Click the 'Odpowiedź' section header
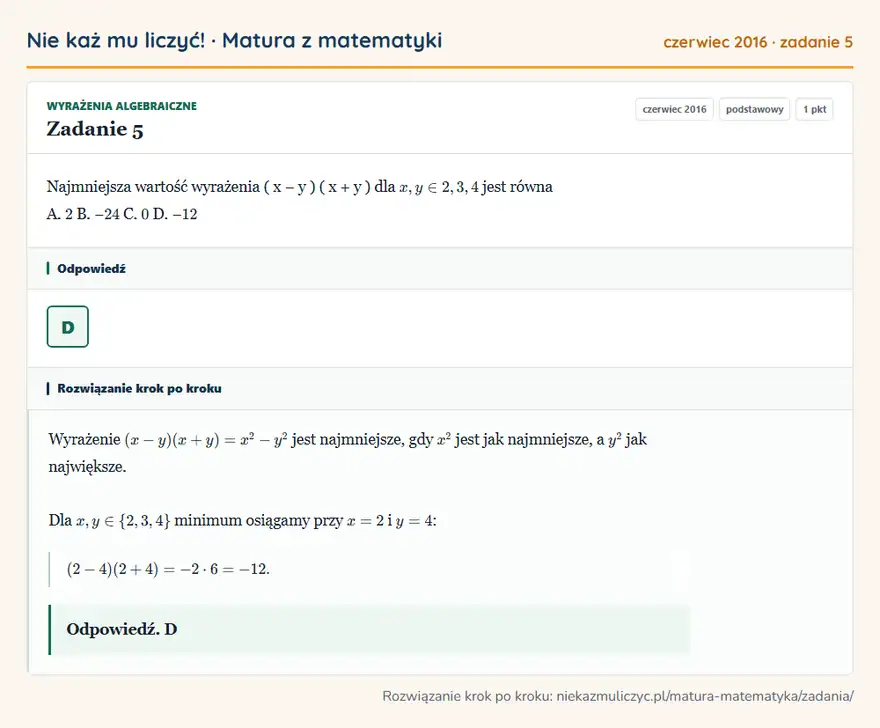The width and height of the screenshot is (880, 728). point(440,268)
